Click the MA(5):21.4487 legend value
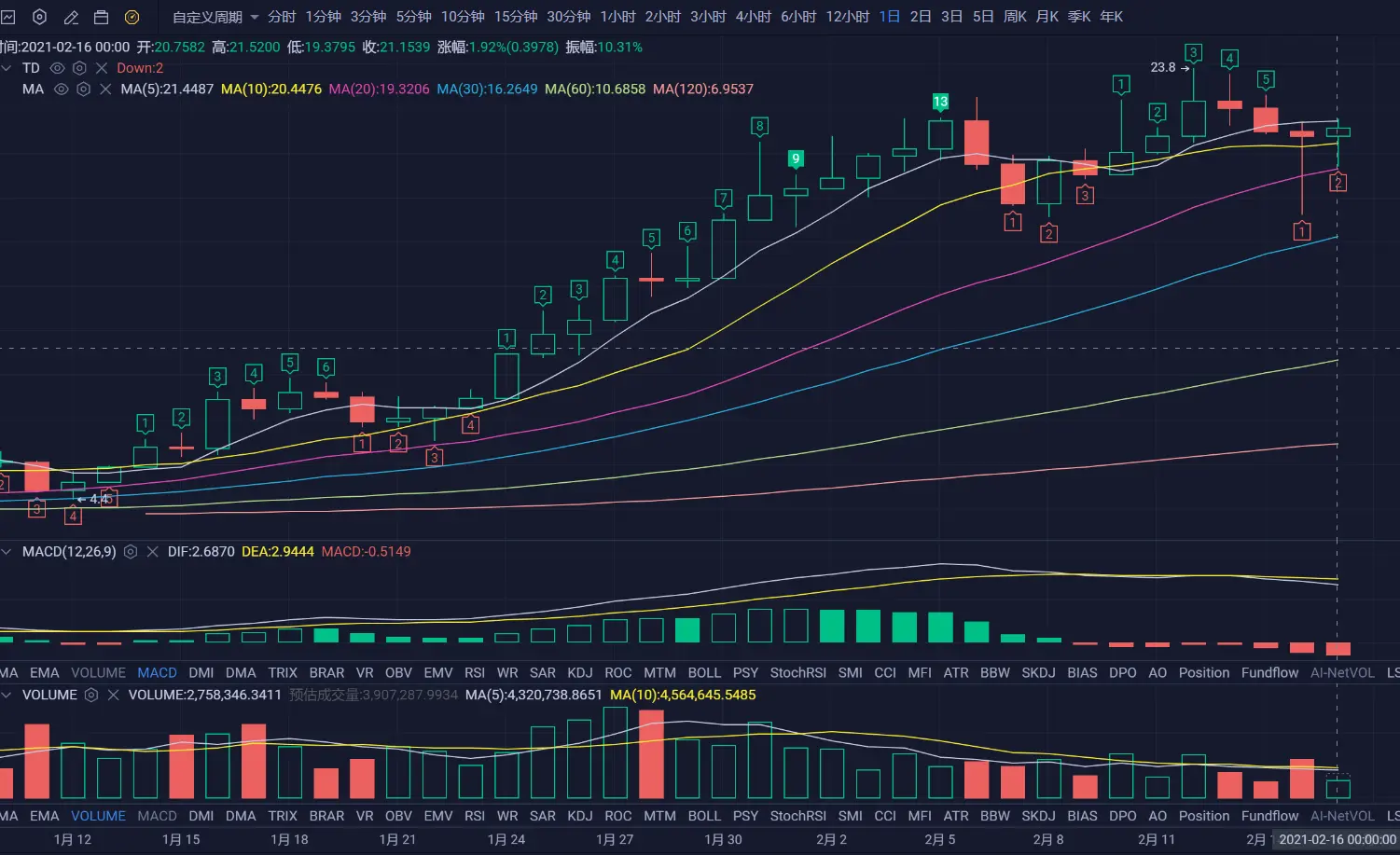Screen dimensions: 1400x855 coord(167,90)
